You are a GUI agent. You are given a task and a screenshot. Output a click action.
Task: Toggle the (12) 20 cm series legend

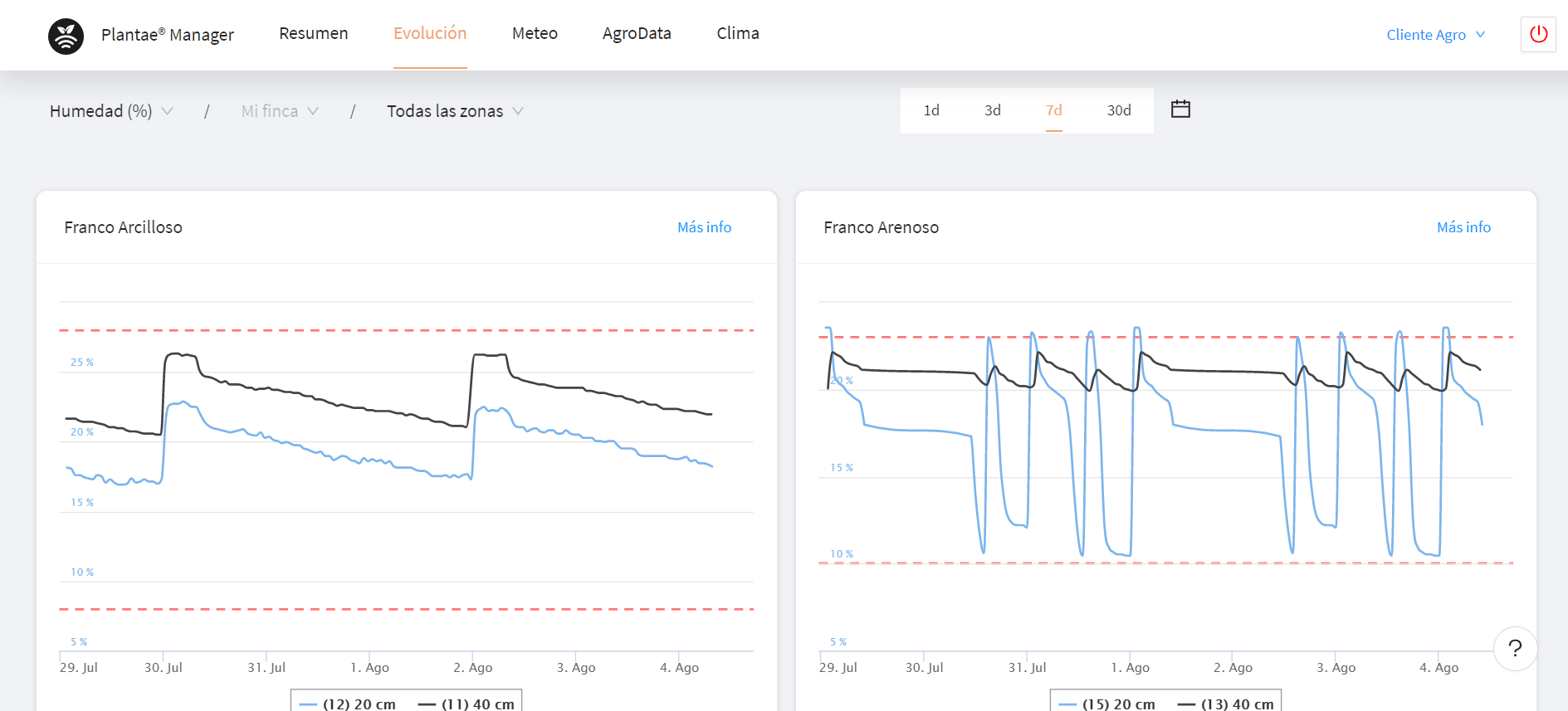click(349, 704)
